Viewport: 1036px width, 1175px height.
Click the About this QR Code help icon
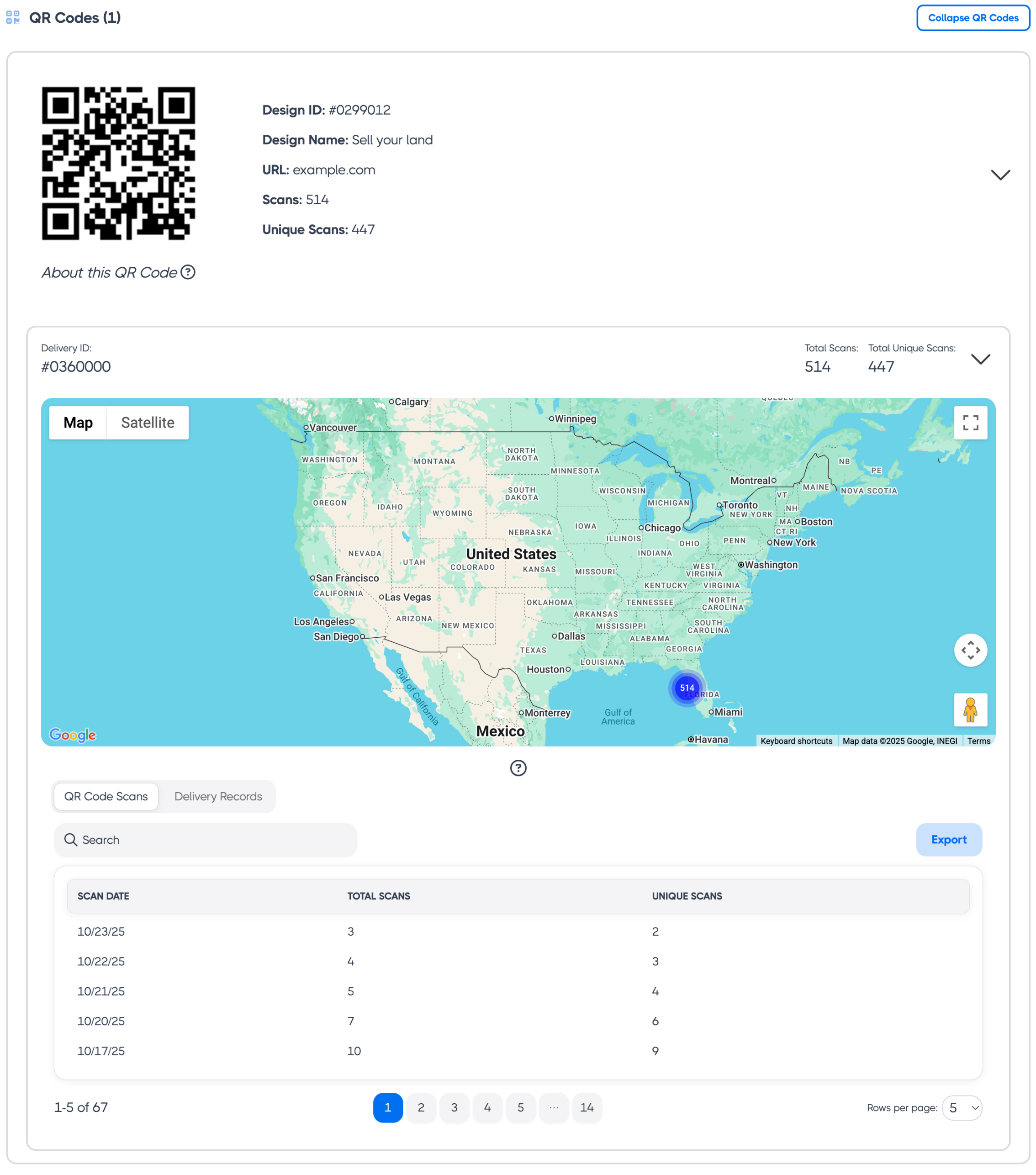coord(189,272)
